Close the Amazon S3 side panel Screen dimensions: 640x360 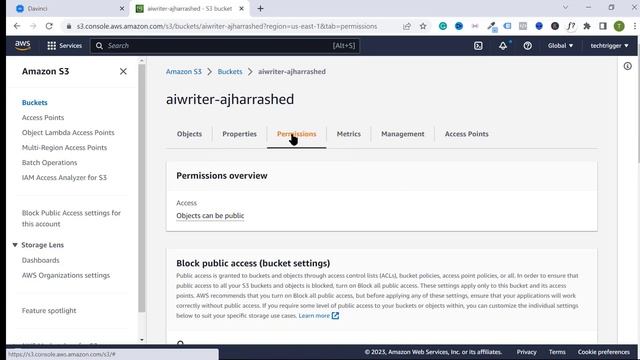tap(123, 71)
